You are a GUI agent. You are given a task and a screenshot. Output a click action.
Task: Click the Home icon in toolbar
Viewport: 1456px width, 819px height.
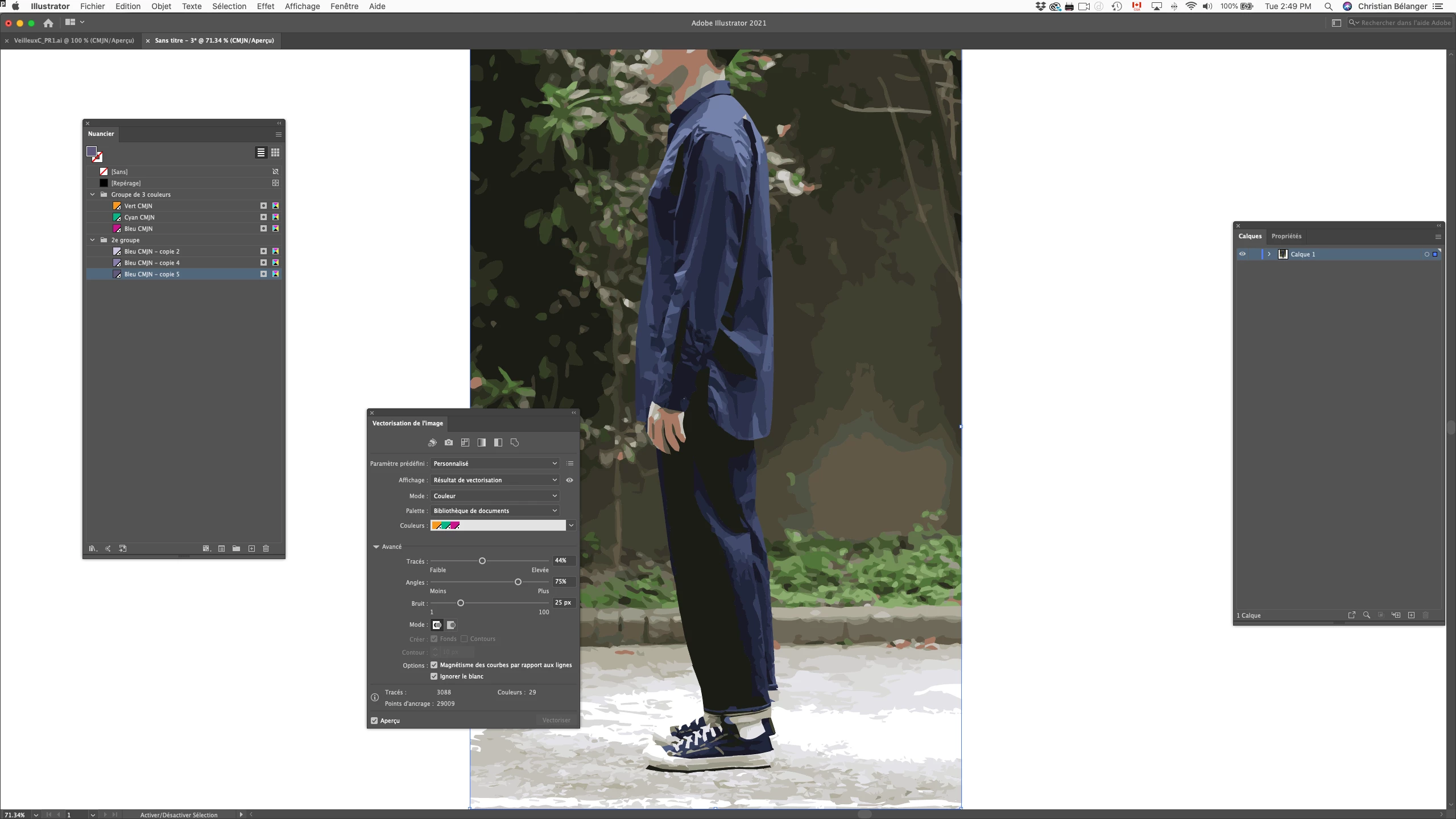tap(48, 23)
